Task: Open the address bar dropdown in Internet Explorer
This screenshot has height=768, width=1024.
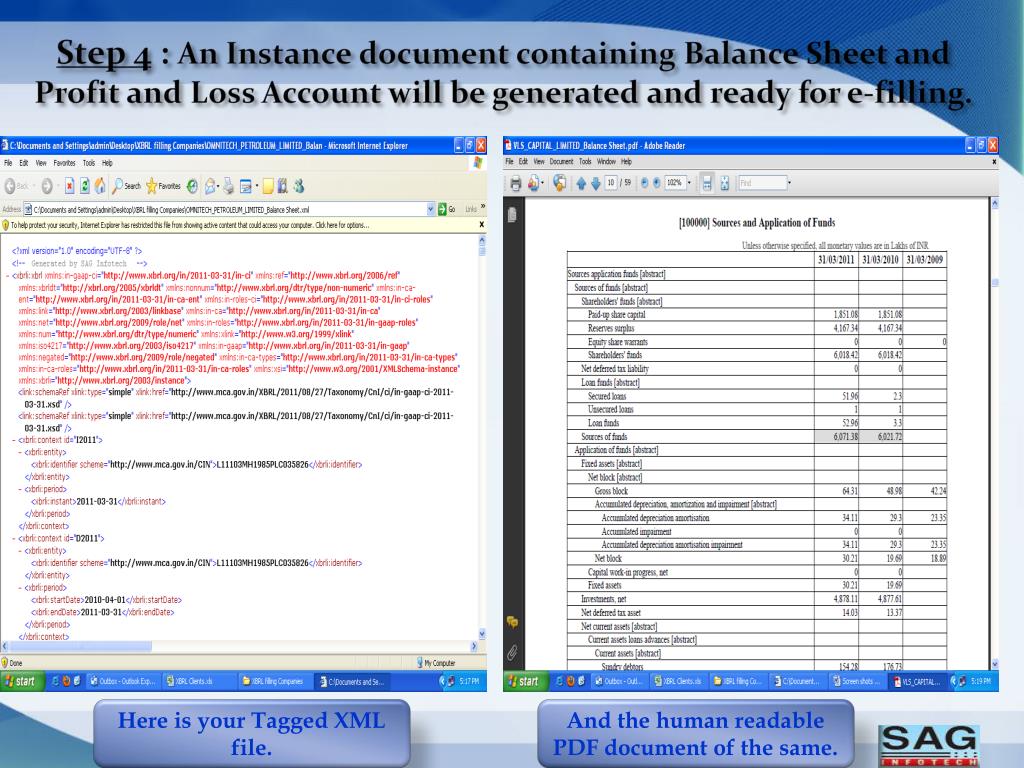Action: point(430,209)
